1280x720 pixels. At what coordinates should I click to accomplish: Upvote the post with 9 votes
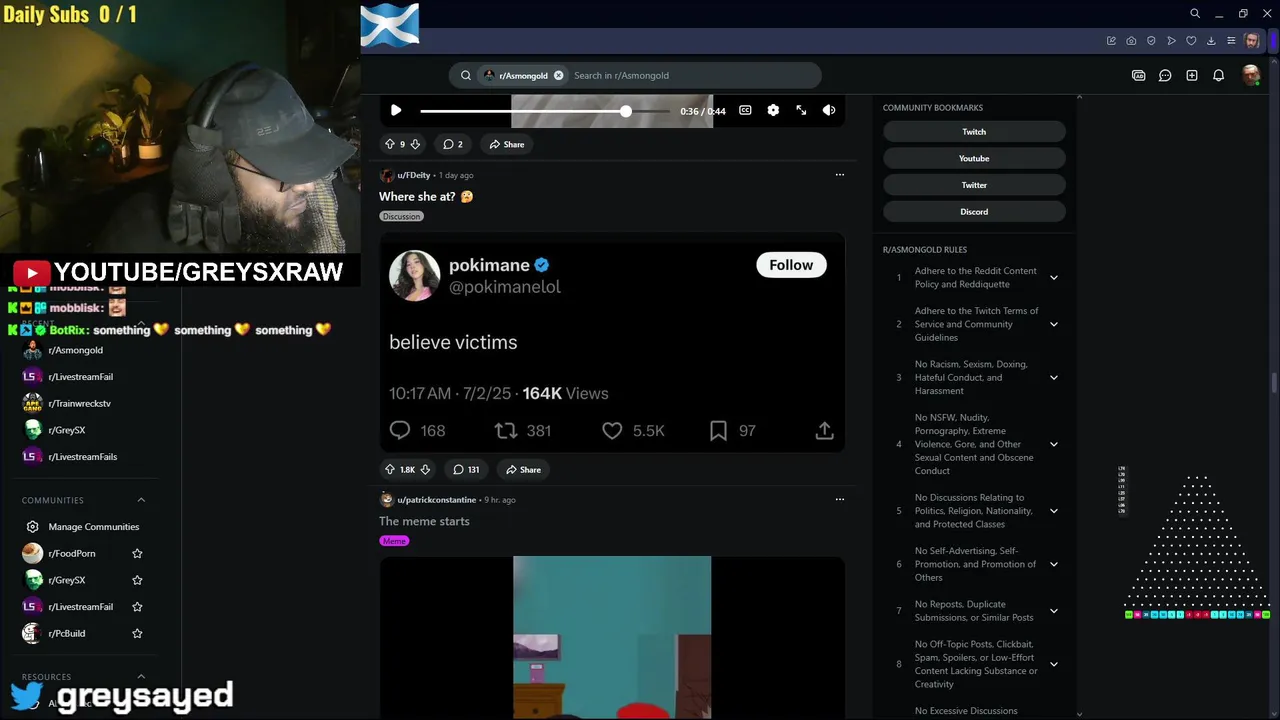(x=390, y=144)
